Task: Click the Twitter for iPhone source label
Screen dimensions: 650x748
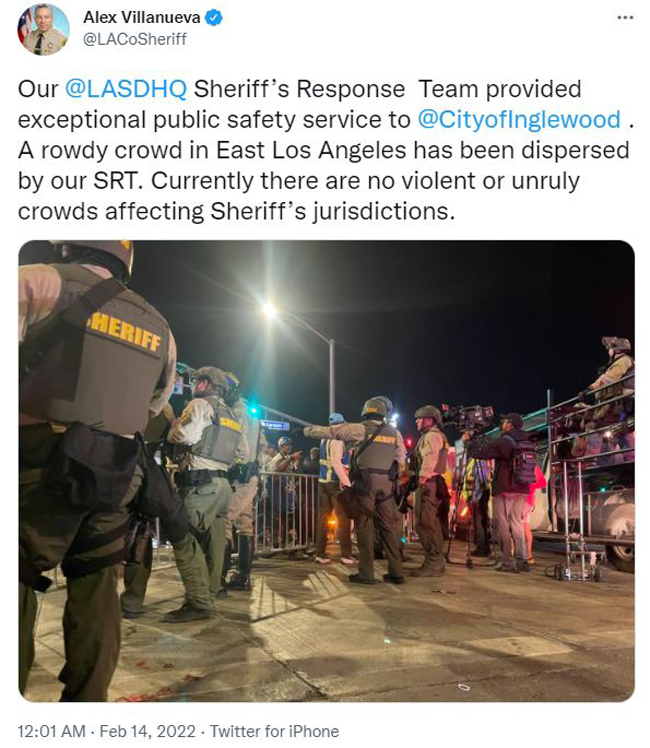Action: [274, 731]
